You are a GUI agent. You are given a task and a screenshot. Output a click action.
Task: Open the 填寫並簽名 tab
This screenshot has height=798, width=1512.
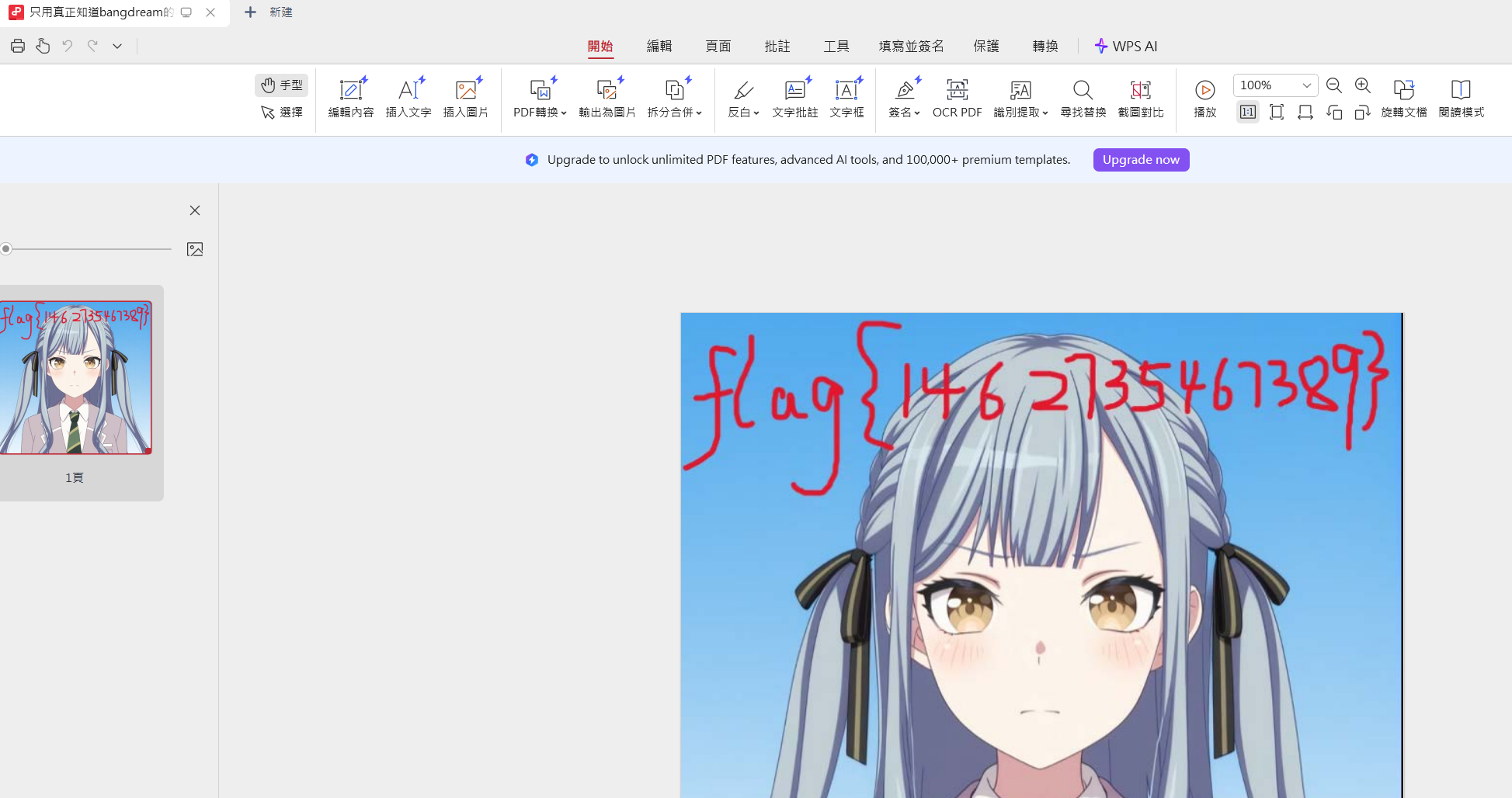(912, 46)
